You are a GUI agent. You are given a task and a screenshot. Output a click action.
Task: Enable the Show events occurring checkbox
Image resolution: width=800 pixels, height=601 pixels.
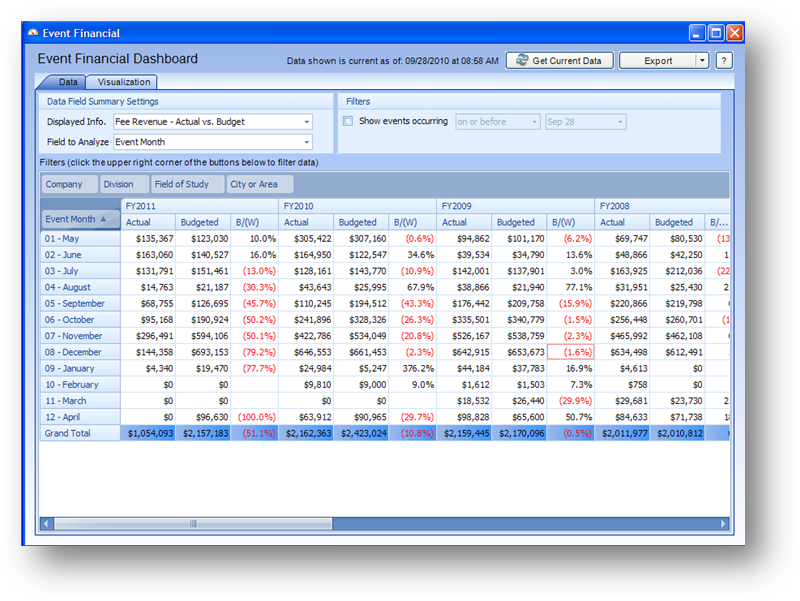click(x=348, y=121)
